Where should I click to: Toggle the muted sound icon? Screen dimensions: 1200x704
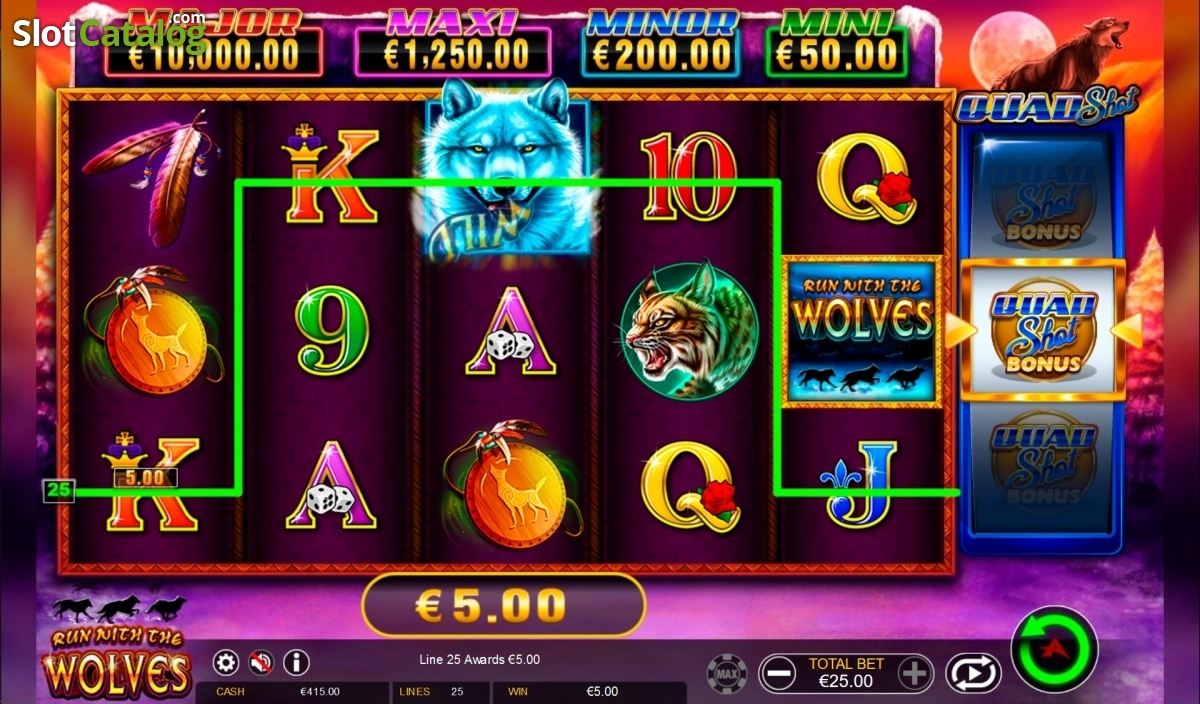[x=262, y=662]
